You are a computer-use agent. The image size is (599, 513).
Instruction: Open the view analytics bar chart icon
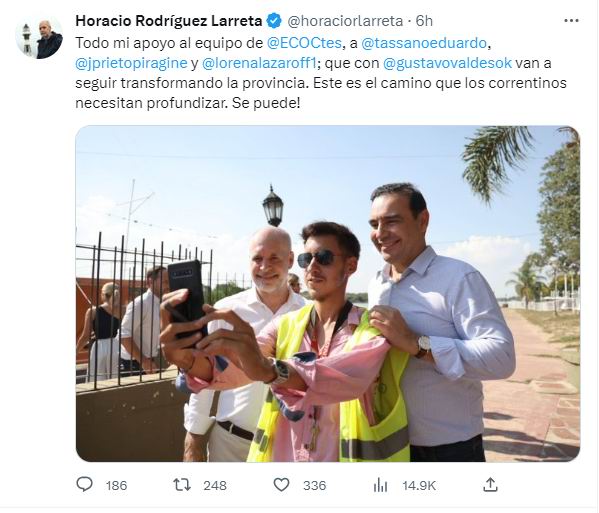coord(380,485)
